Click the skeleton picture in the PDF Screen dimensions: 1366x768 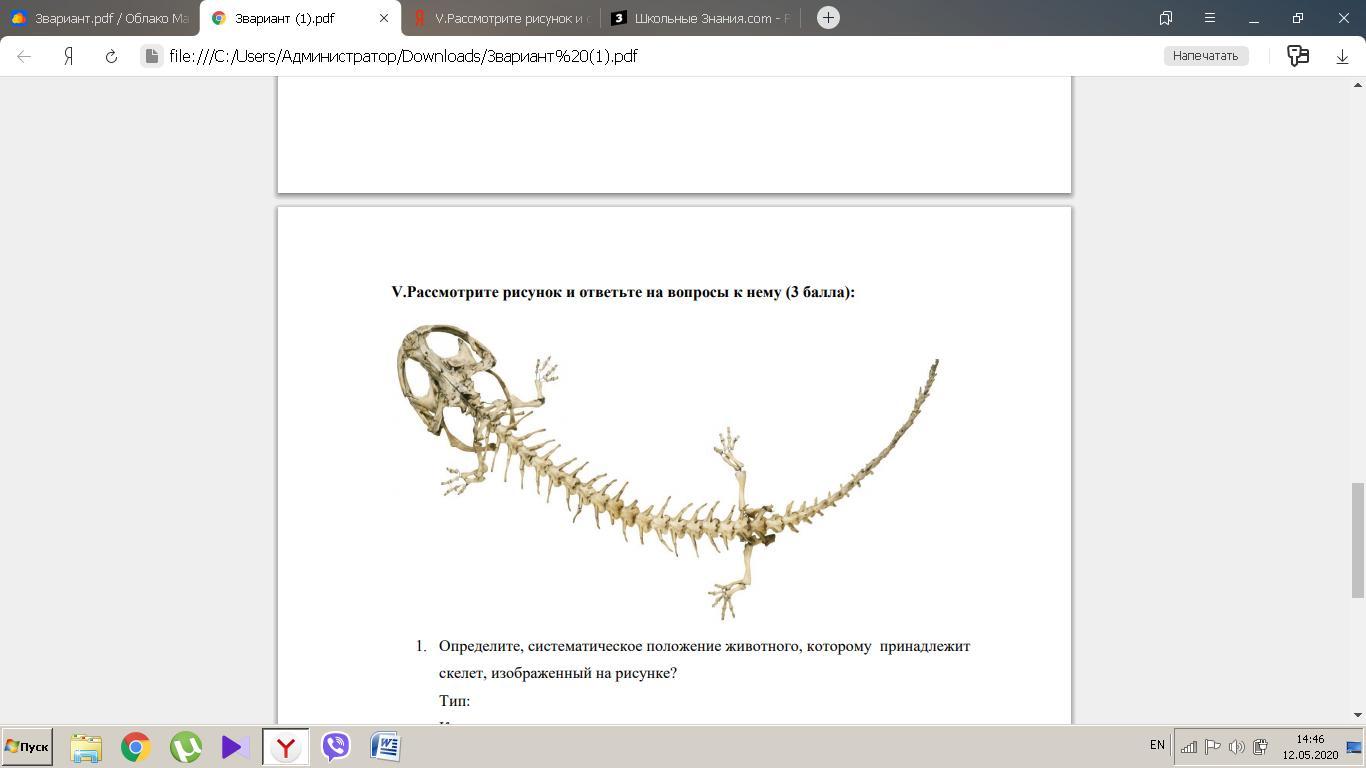click(x=667, y=471)
